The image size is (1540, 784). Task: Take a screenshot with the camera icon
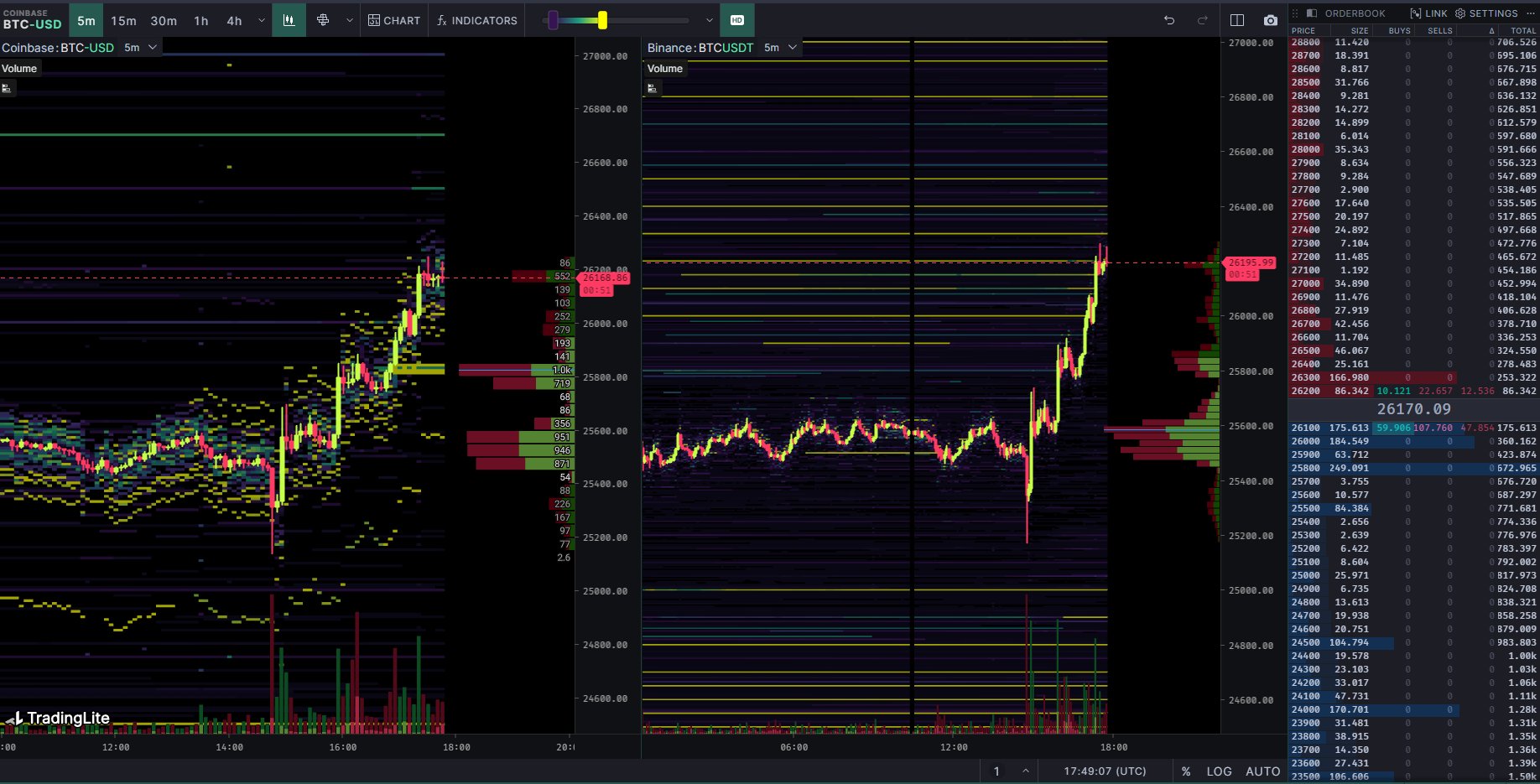coord(1271,20)
